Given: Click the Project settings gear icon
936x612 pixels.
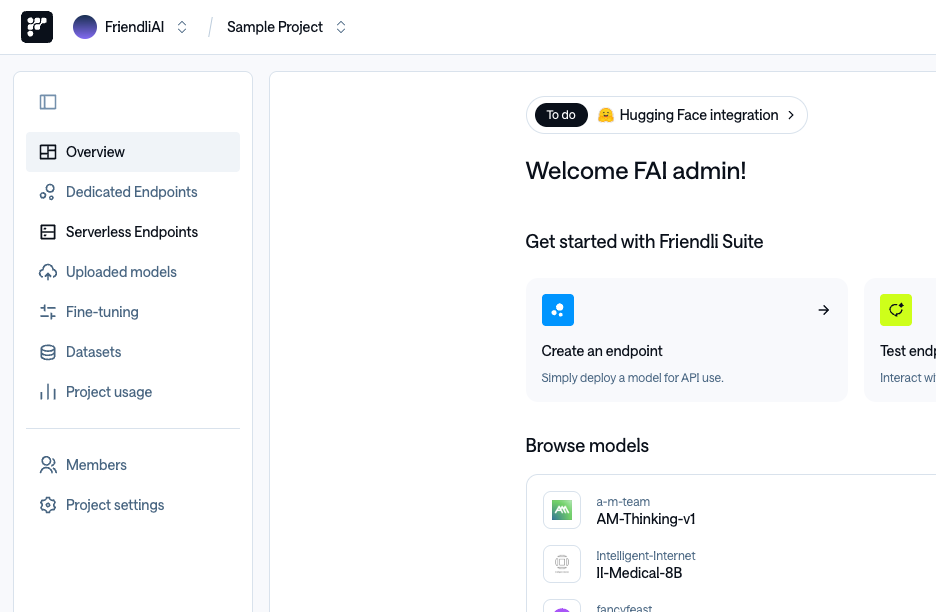Looking at the screenshot, I should pos(48,505).
